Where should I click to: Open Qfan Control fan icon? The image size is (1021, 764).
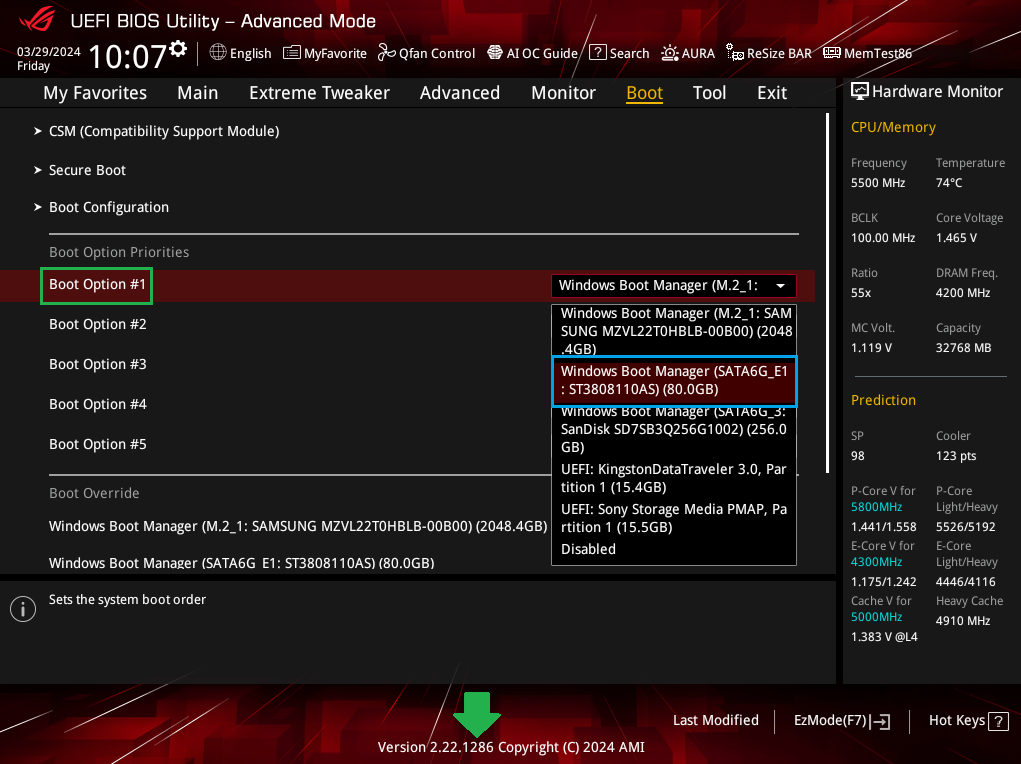(387, 52)
